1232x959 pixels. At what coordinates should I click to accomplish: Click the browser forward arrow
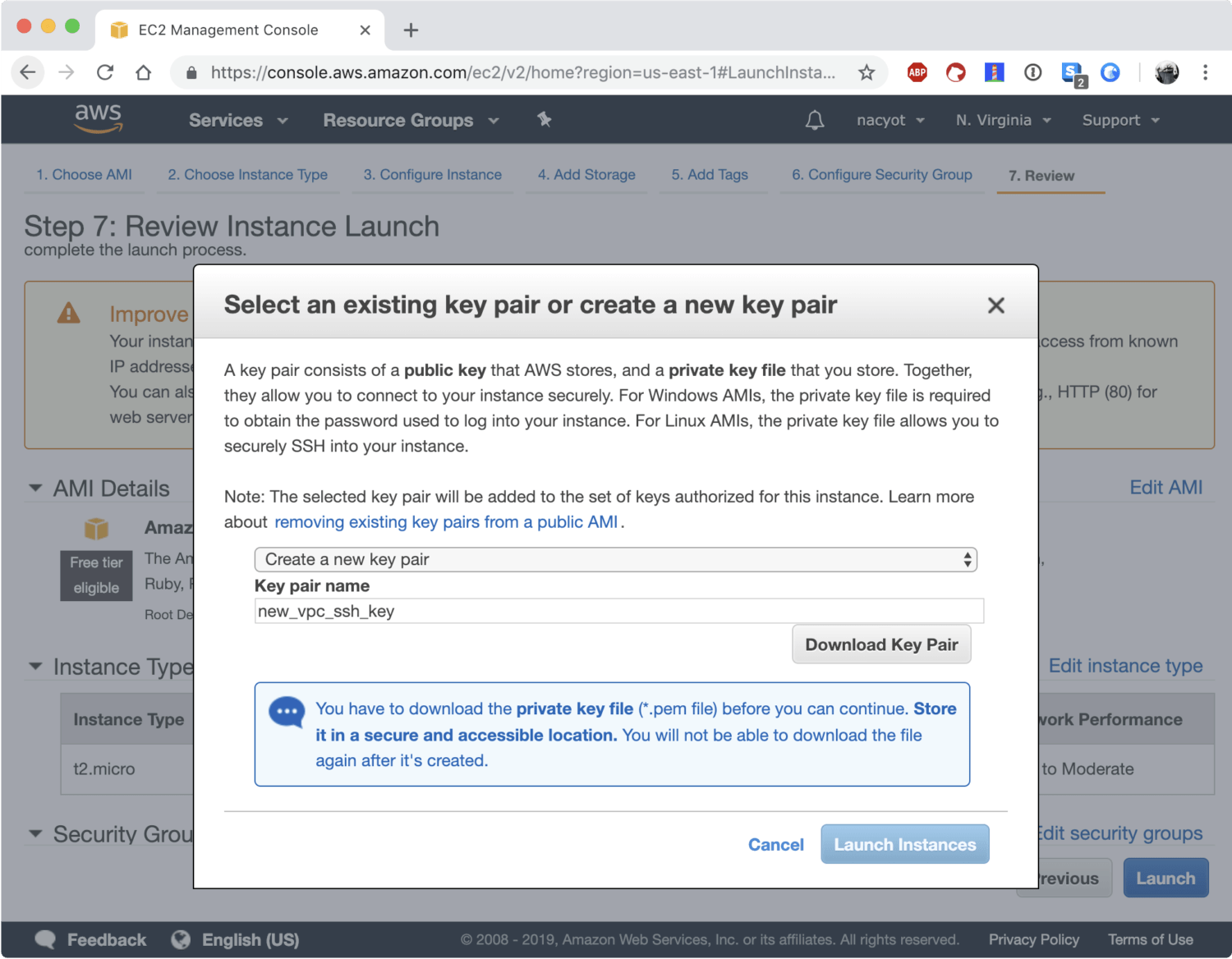click(x=67, y=72)
